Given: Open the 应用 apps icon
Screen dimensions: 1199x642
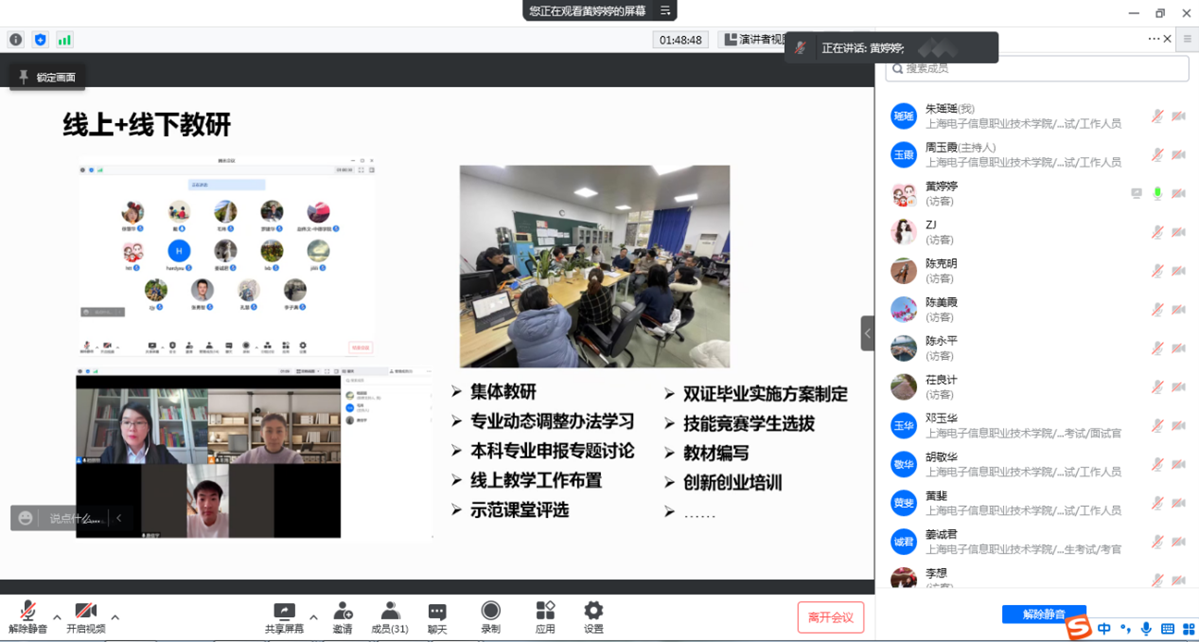Looking at the screenshot, I should [x=545, y=611].
